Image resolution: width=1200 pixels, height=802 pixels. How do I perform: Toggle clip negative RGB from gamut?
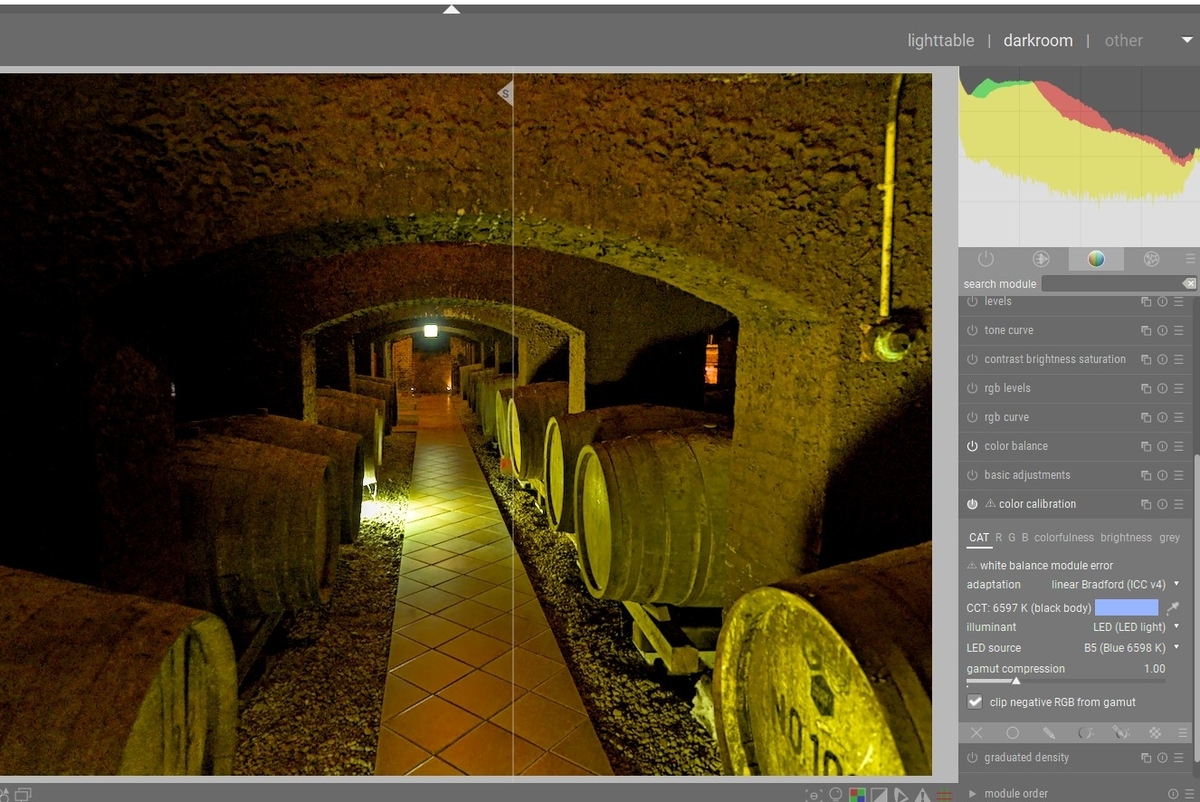tap(975, 702)
